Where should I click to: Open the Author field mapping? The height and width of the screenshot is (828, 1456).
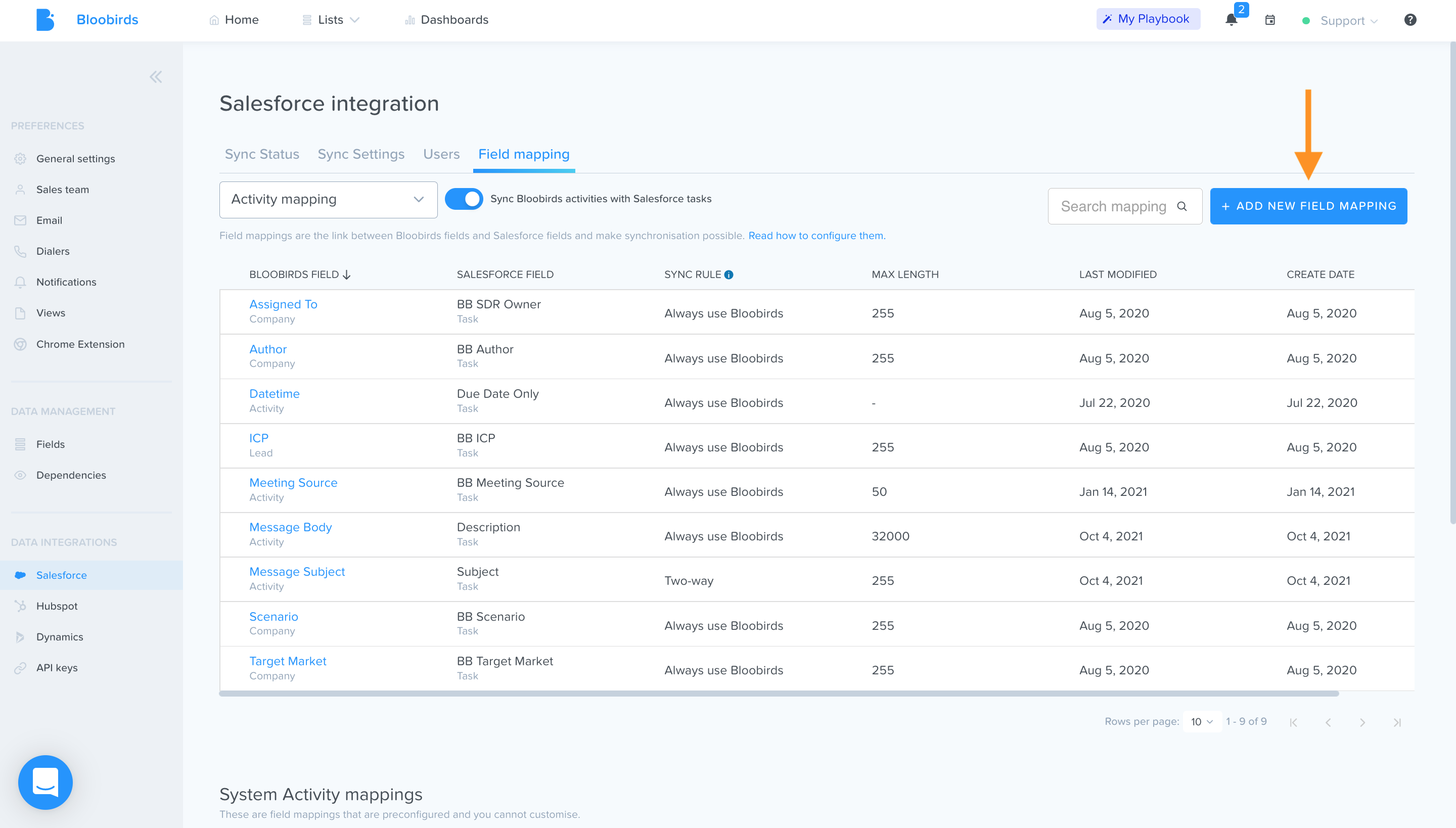tap(268, 349)
